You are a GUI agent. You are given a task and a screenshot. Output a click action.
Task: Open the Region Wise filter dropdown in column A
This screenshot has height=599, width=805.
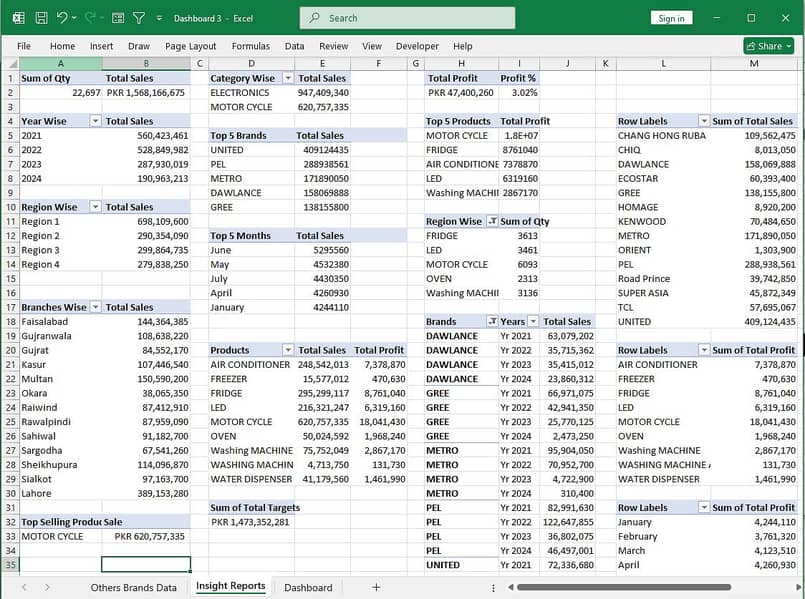click(95, 207)
